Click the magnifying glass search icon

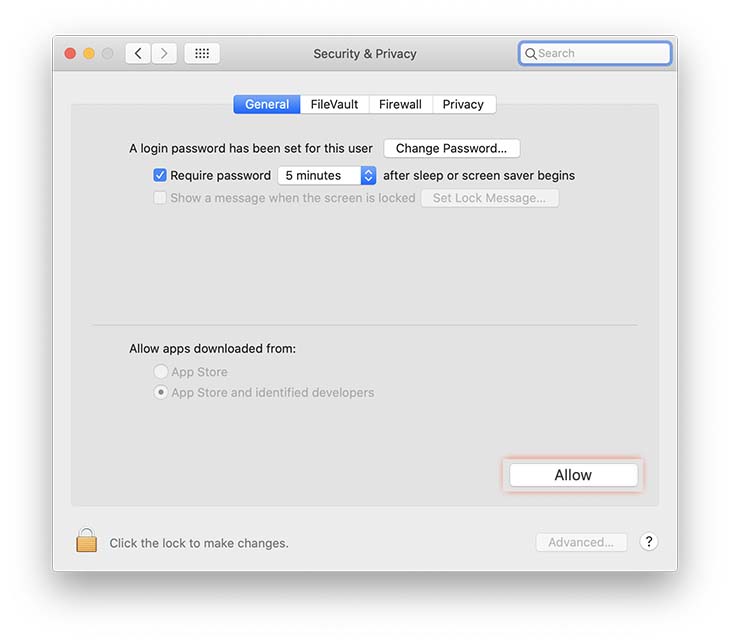coord(530,54)
